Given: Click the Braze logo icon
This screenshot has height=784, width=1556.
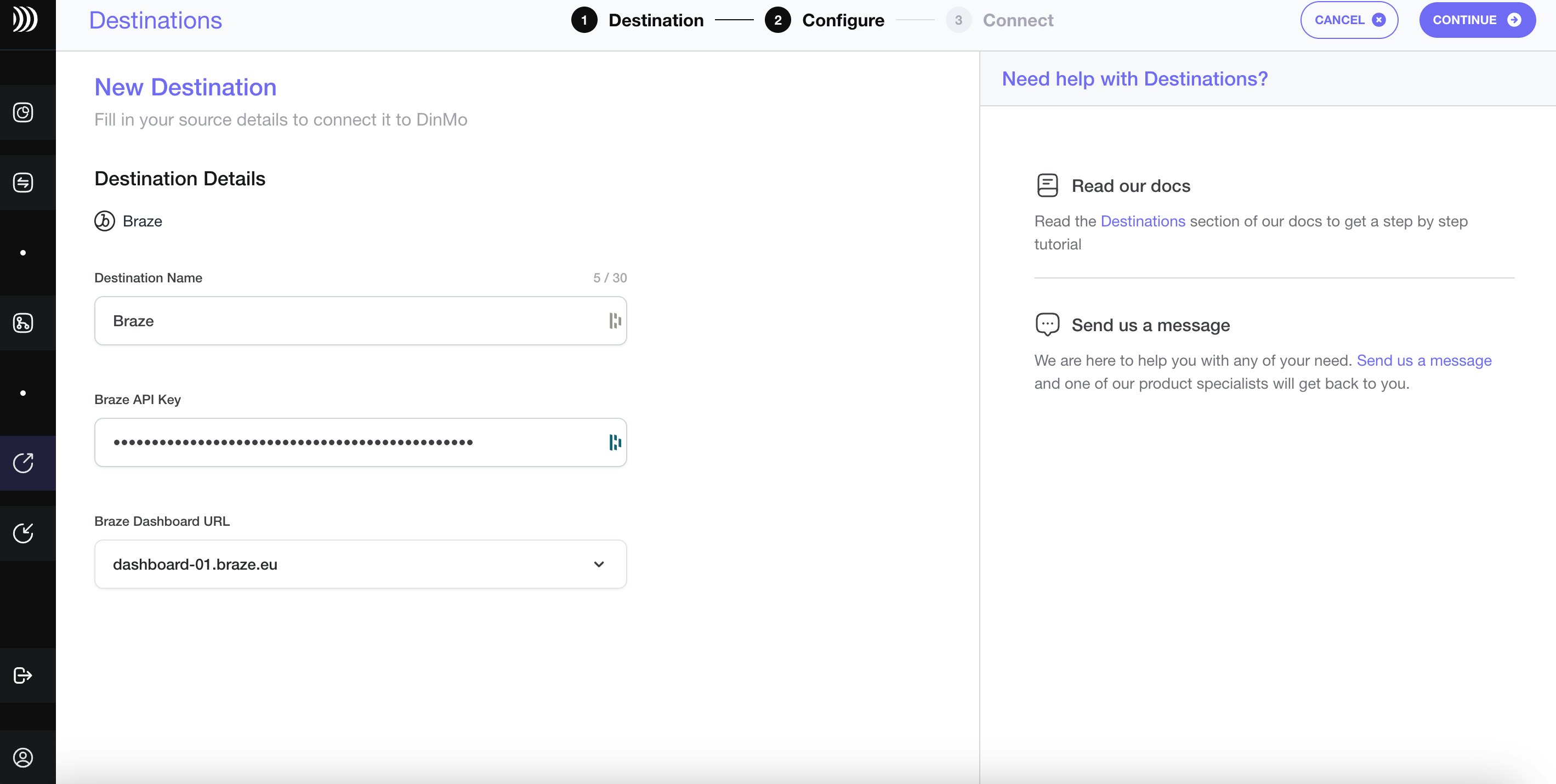Looking at the screenshot, I should 105,221.
